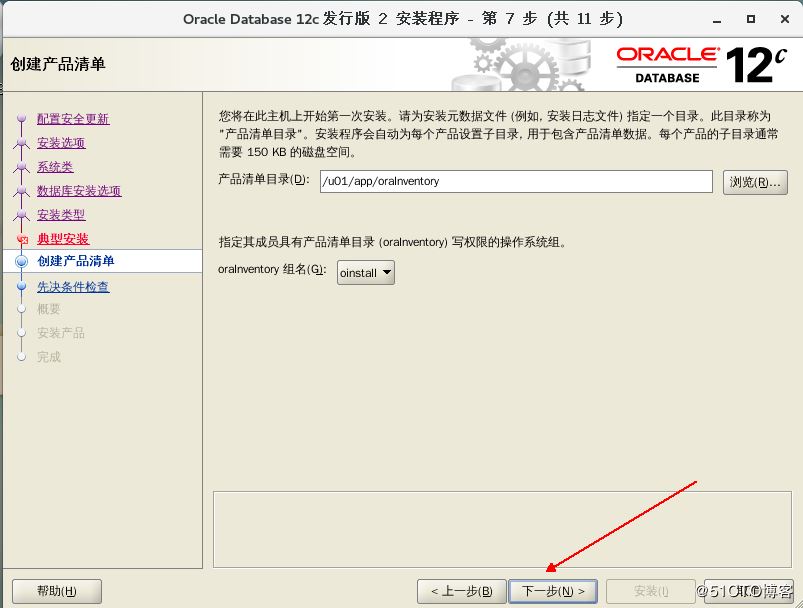Screen dimensions: 803x608
Task: Click the greyed 安装产品 step label
Action: pyautogui.click(x=60, y=333)
